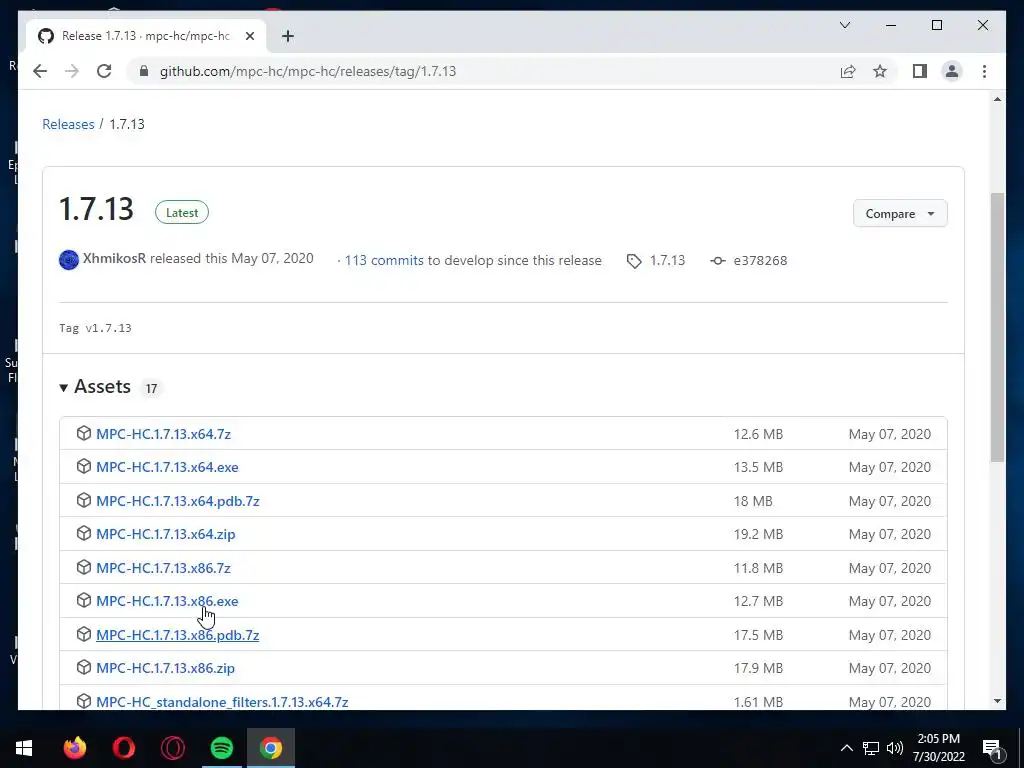Image resolution: width=1024 pixels, height=768 pixels.
Task: Click package icon beside x64.exe asset
Action: [84, 466]
